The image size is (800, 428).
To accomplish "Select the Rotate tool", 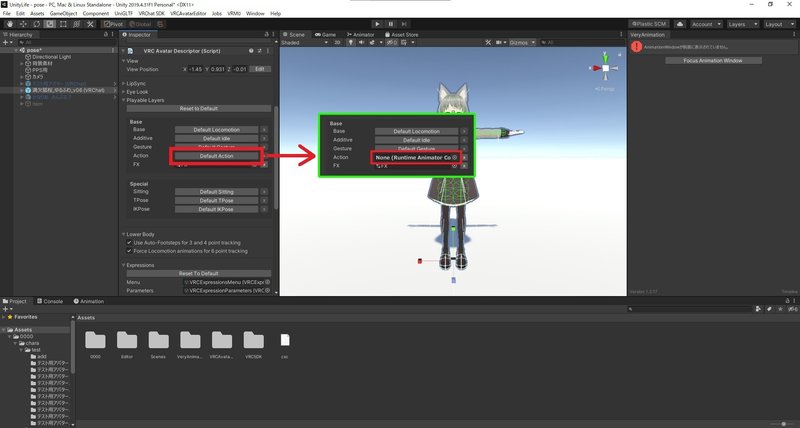I will coord(37,24).
